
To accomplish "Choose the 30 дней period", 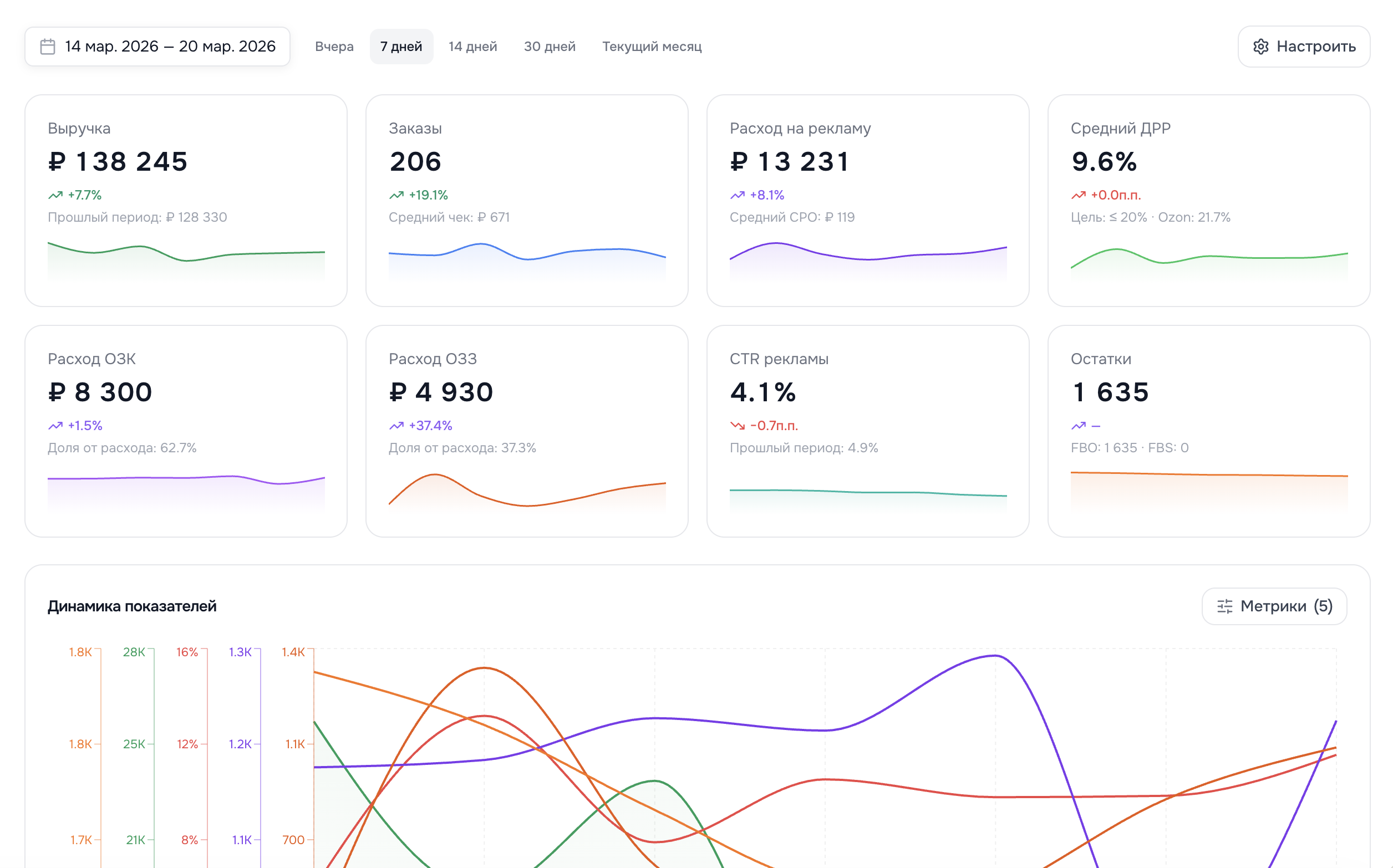I will coord(550,47).
